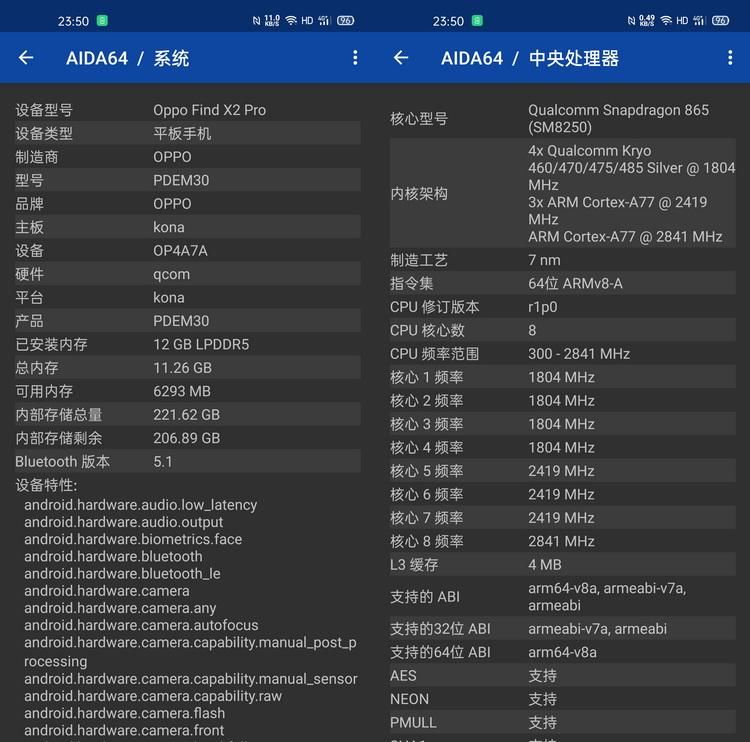This screenshot has height=742, width=750.
Task: Select the AES row
Action: [x=562, y=676]
